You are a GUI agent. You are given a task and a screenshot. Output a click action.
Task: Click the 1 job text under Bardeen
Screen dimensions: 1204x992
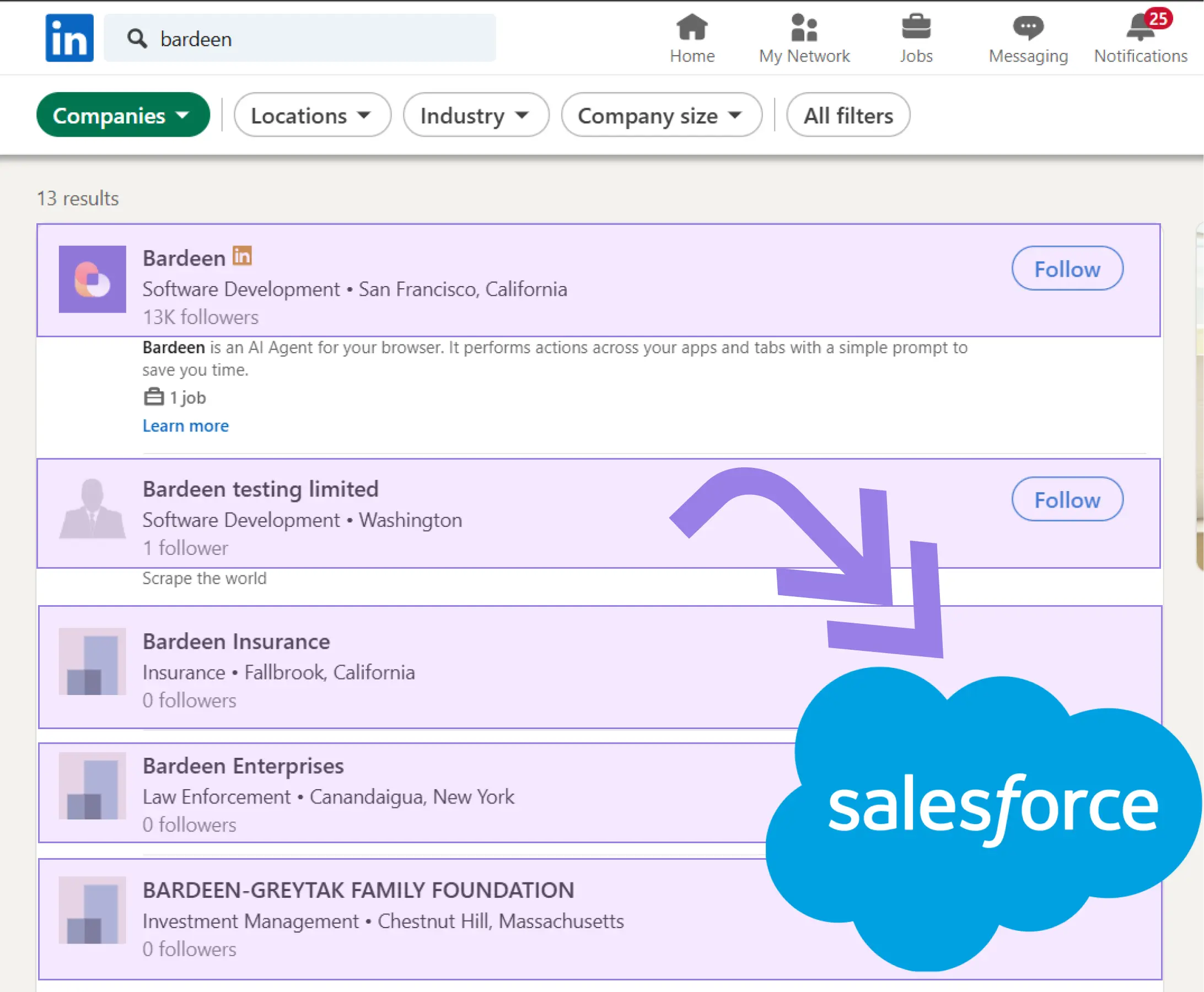coord(187,397)
